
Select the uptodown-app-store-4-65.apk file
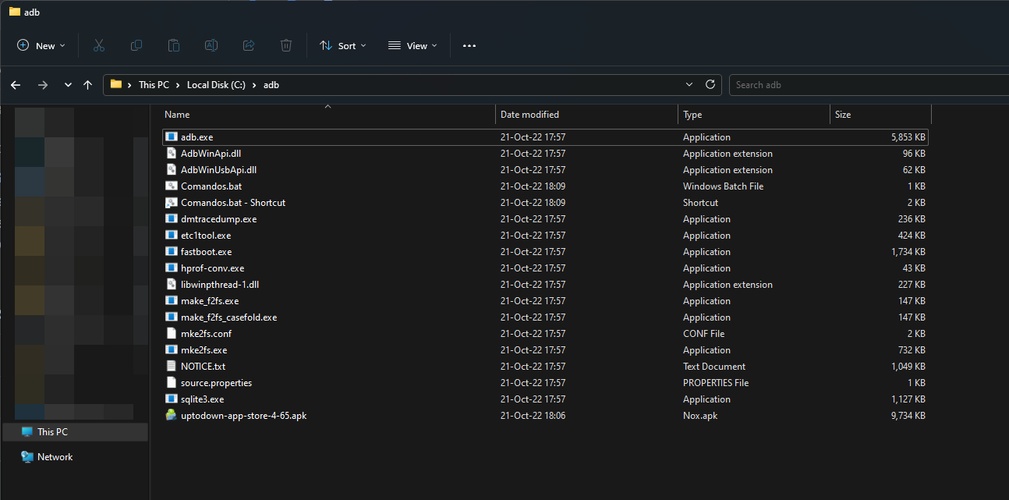pos(243,416)
